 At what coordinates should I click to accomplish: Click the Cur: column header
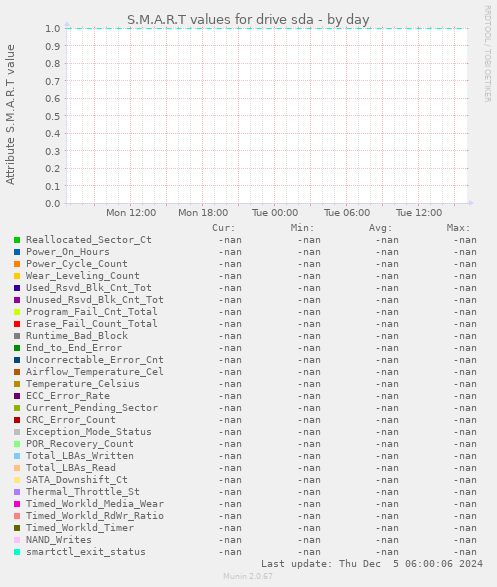pyautogui.click(x=224, y=228)
